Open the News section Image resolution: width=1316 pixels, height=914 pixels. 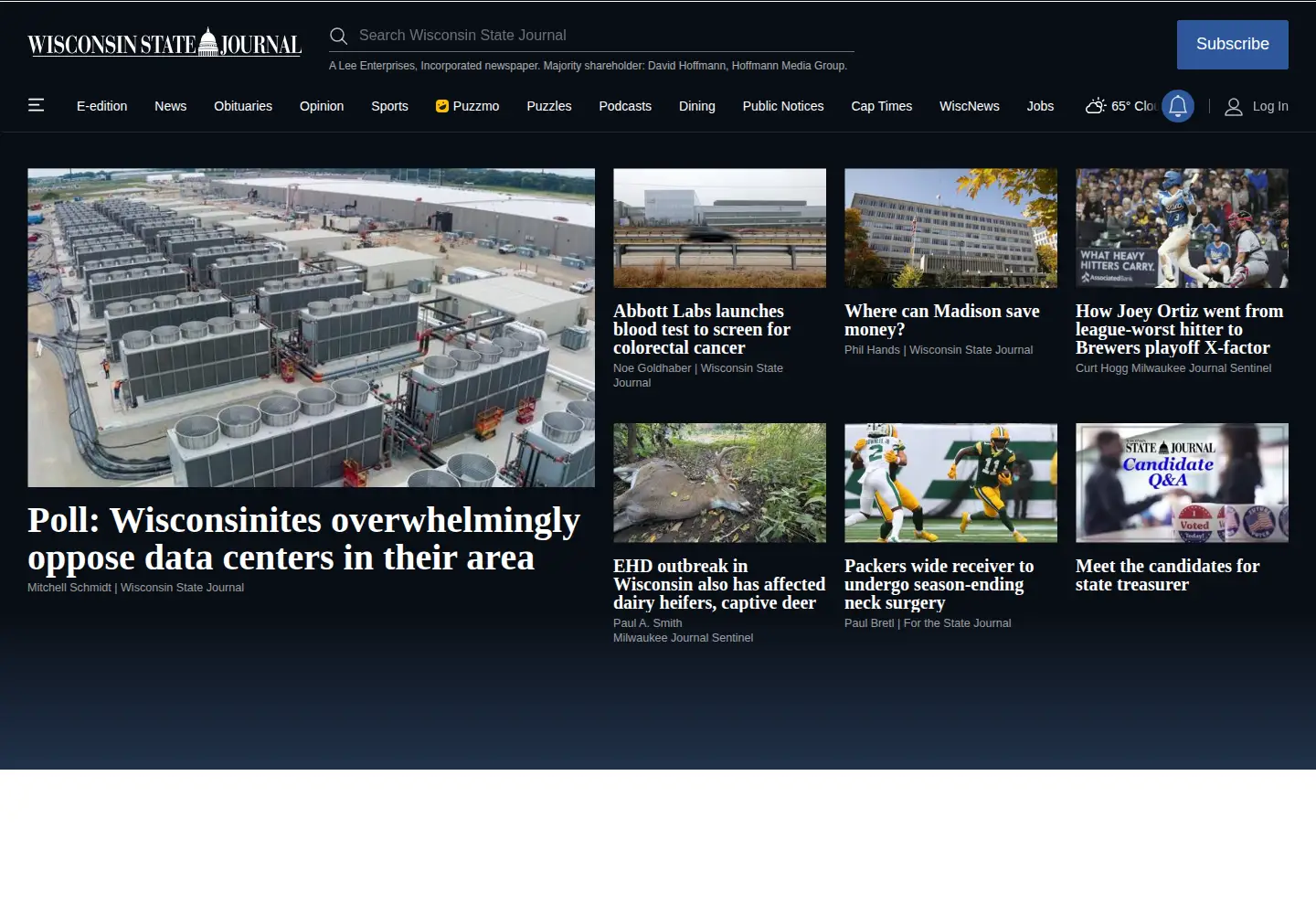[x=171, y=106]
